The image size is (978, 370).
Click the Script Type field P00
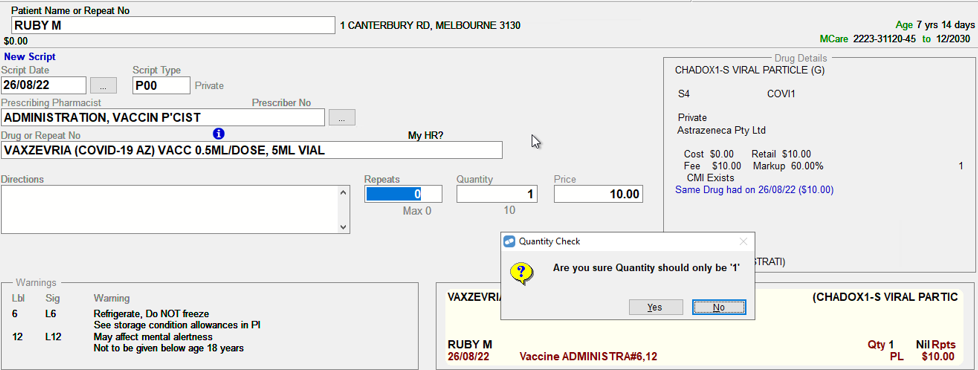[161, 85]
